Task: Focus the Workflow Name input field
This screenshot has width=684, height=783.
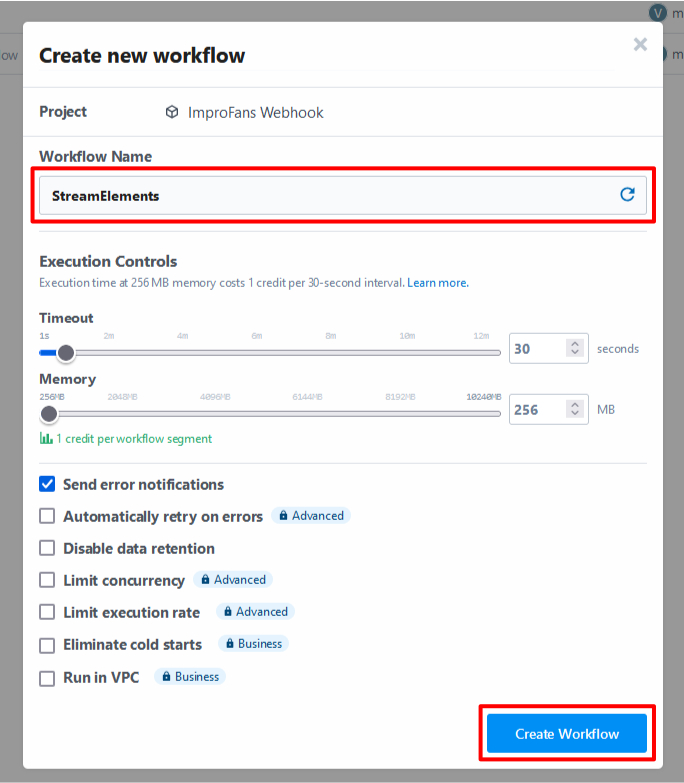Action: [x=342, y=195]
